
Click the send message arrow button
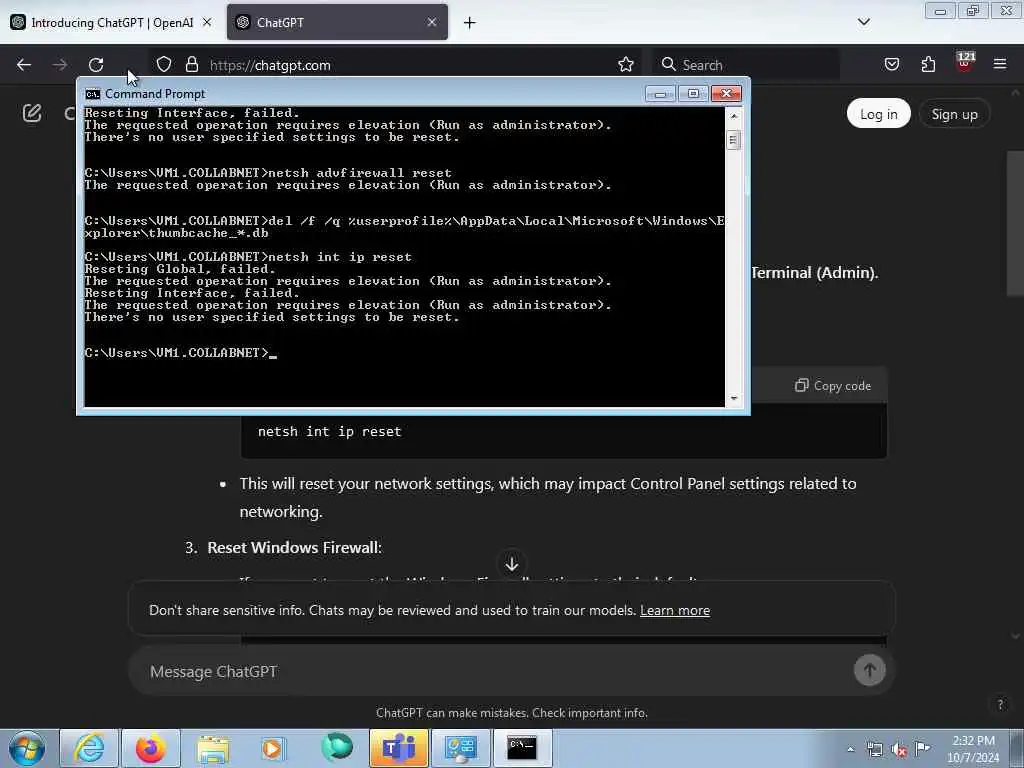tap(869, 670)
